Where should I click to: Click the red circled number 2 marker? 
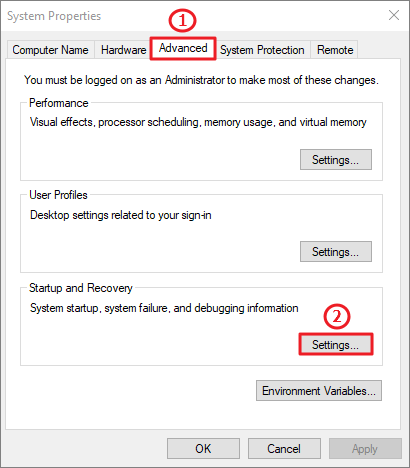pos(337,316)
